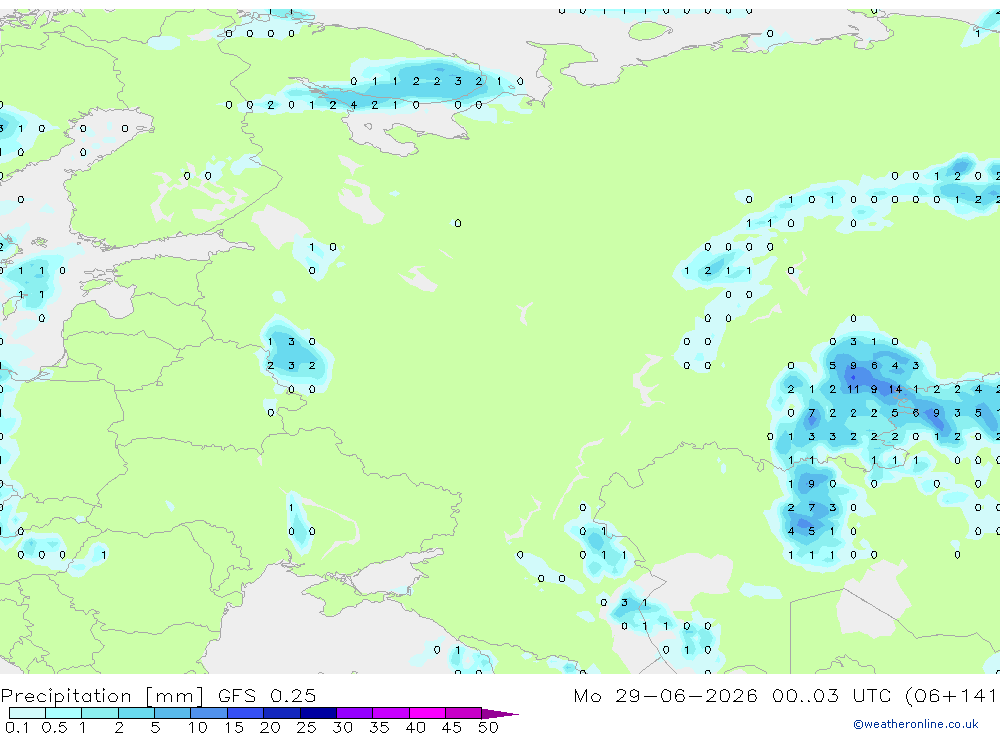Click the '0.5' legend scale label
The width and height of the screenshot is (1000, 733).
[x=54, y=727]
